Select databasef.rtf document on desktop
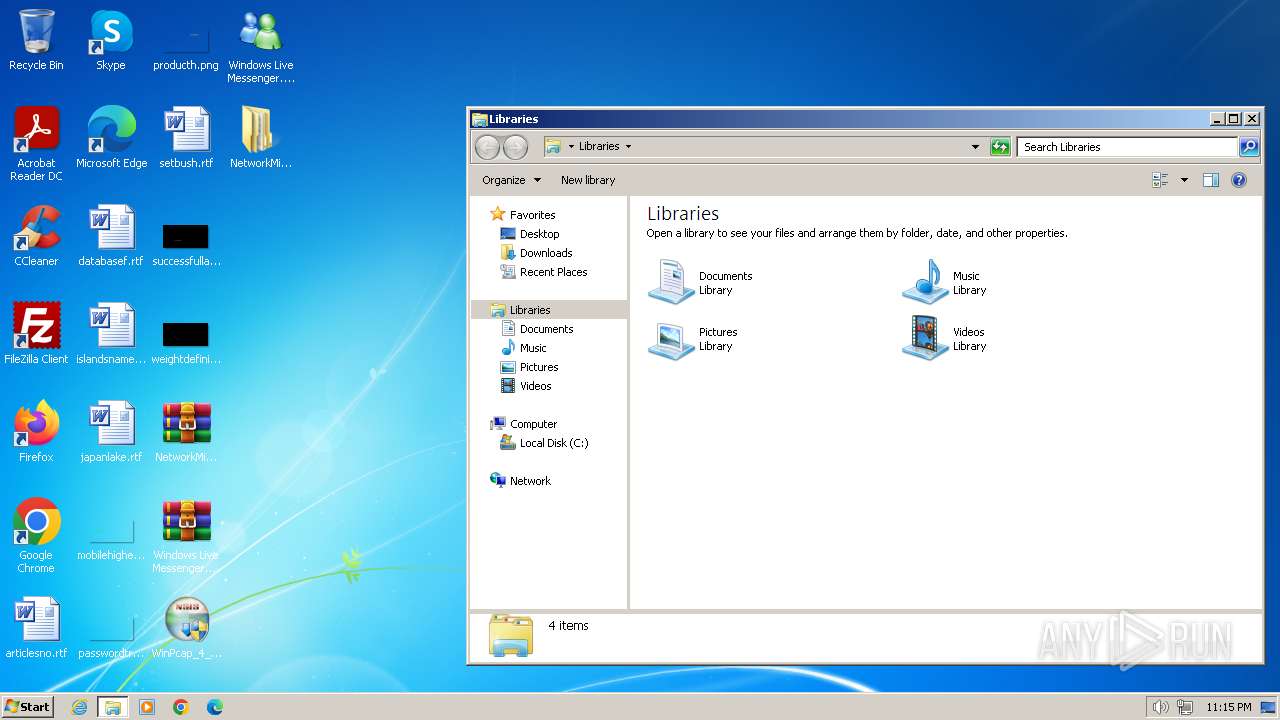This screenshot has height=720, width=1280. tap(111, 237)
